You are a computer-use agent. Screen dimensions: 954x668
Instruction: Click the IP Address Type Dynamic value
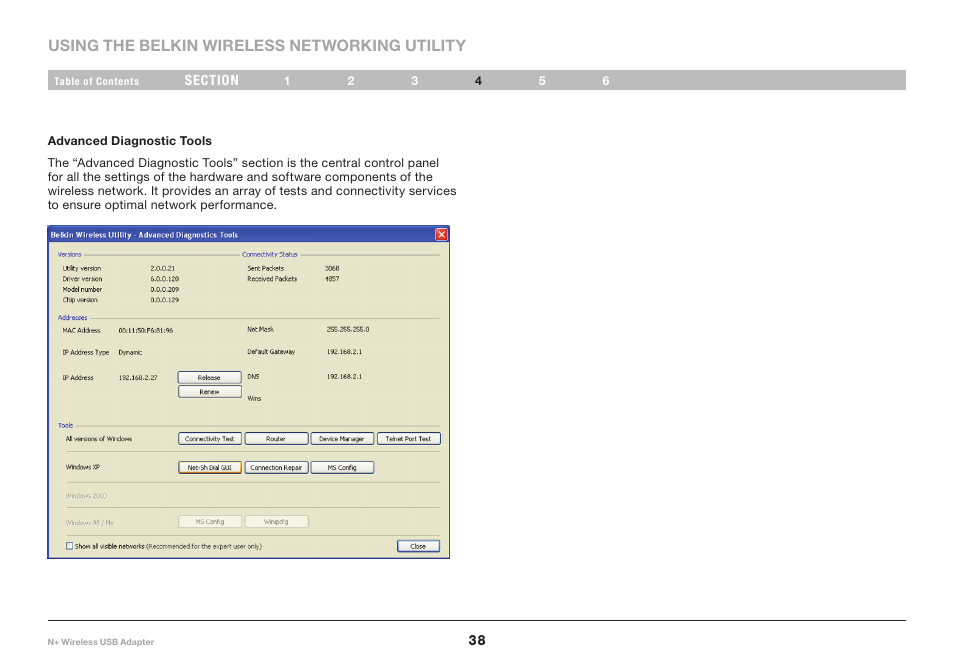(130, 352)
